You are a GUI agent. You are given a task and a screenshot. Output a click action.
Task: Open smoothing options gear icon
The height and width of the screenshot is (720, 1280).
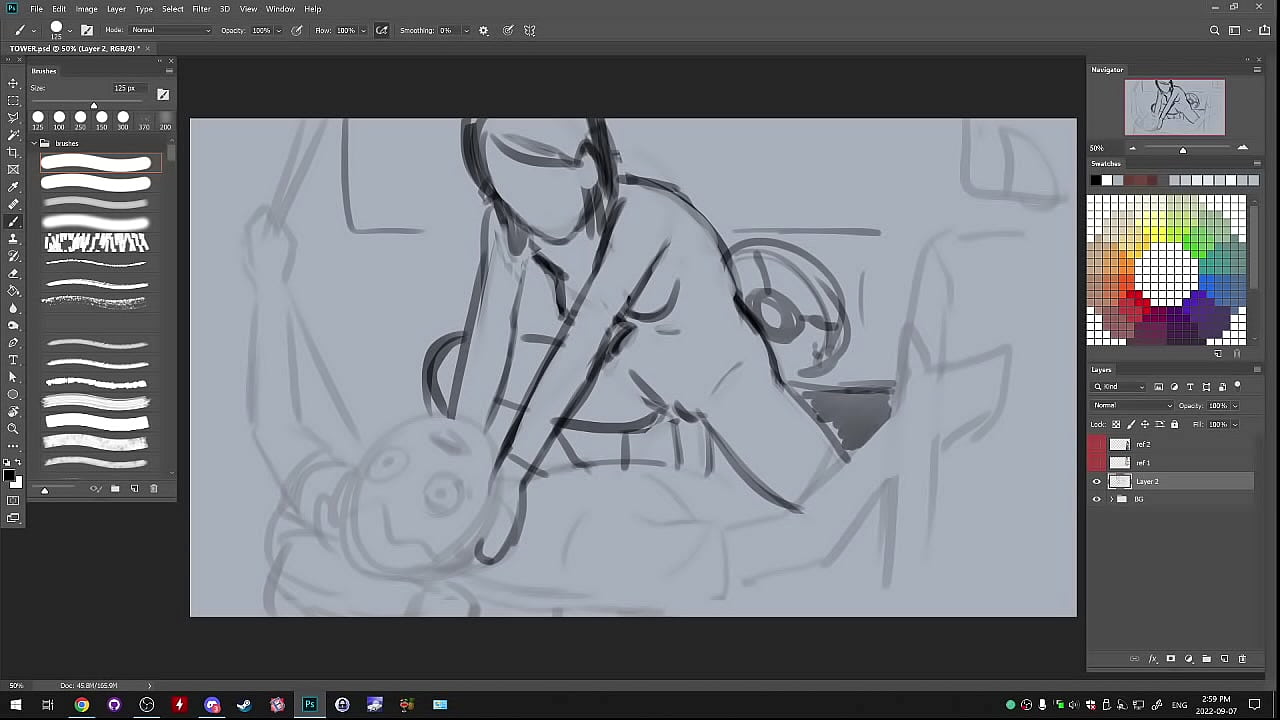click(x=484, y=31)
